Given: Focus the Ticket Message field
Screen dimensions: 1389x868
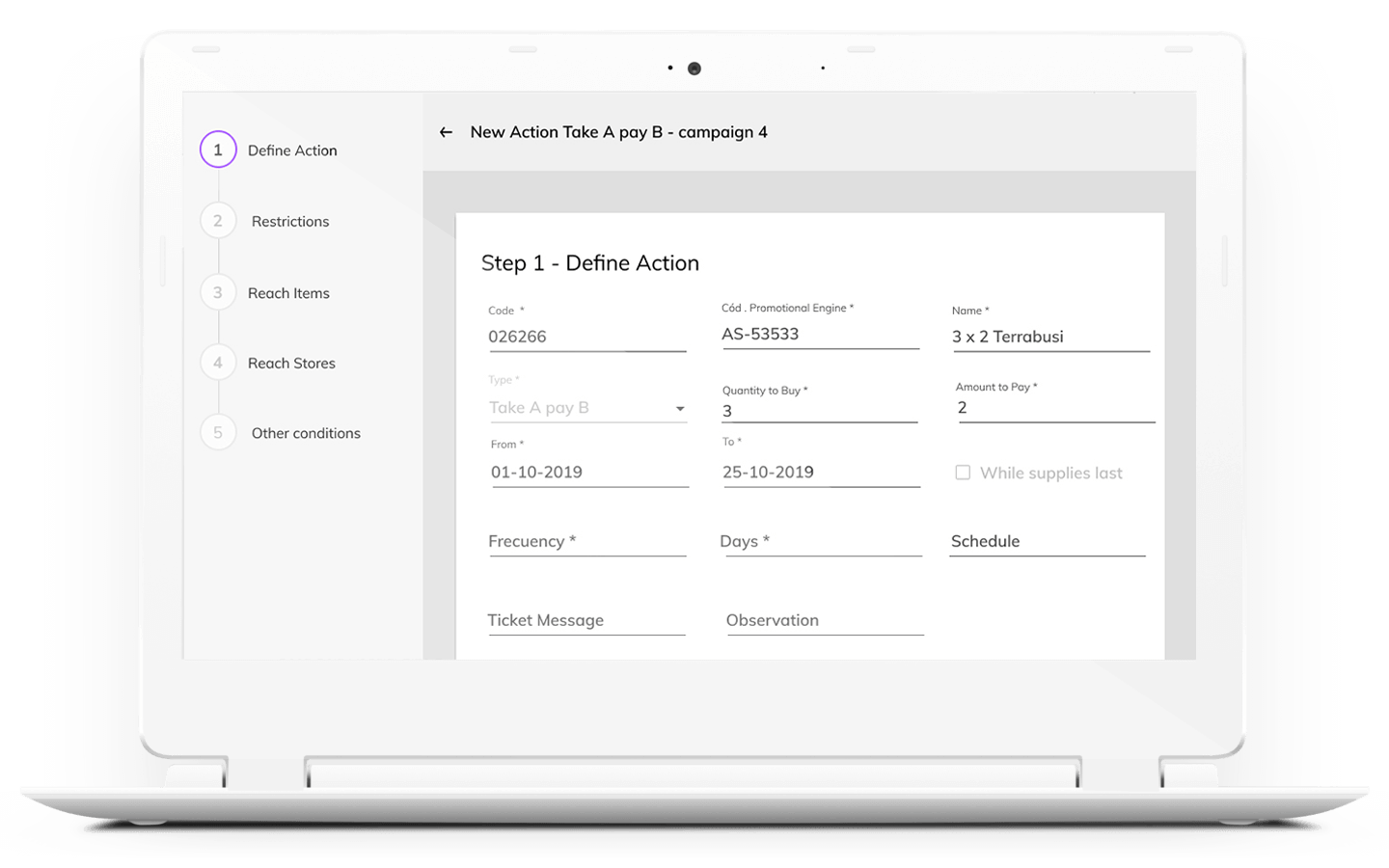Looking at the screenshot, I should [586, 621].
